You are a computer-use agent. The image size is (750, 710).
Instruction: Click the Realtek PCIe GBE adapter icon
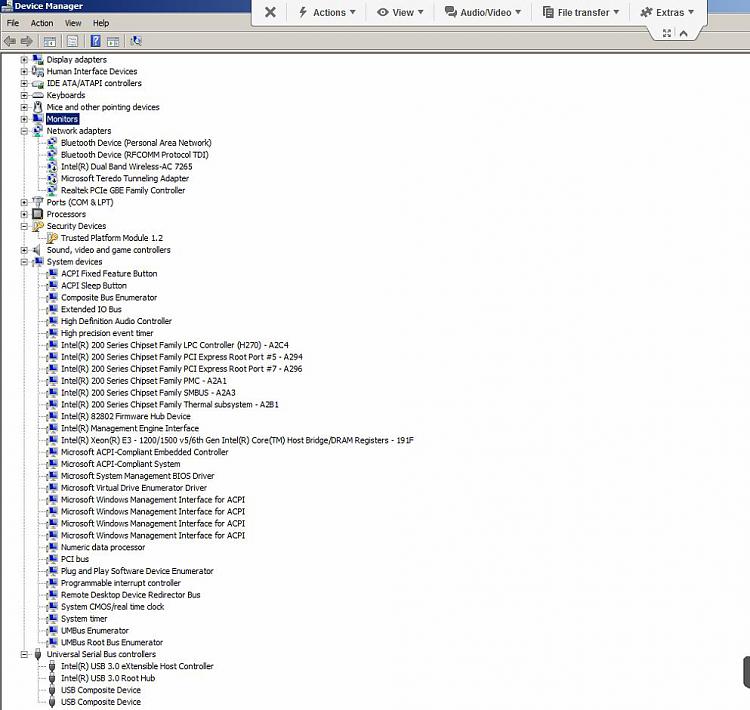coord(52,190)
